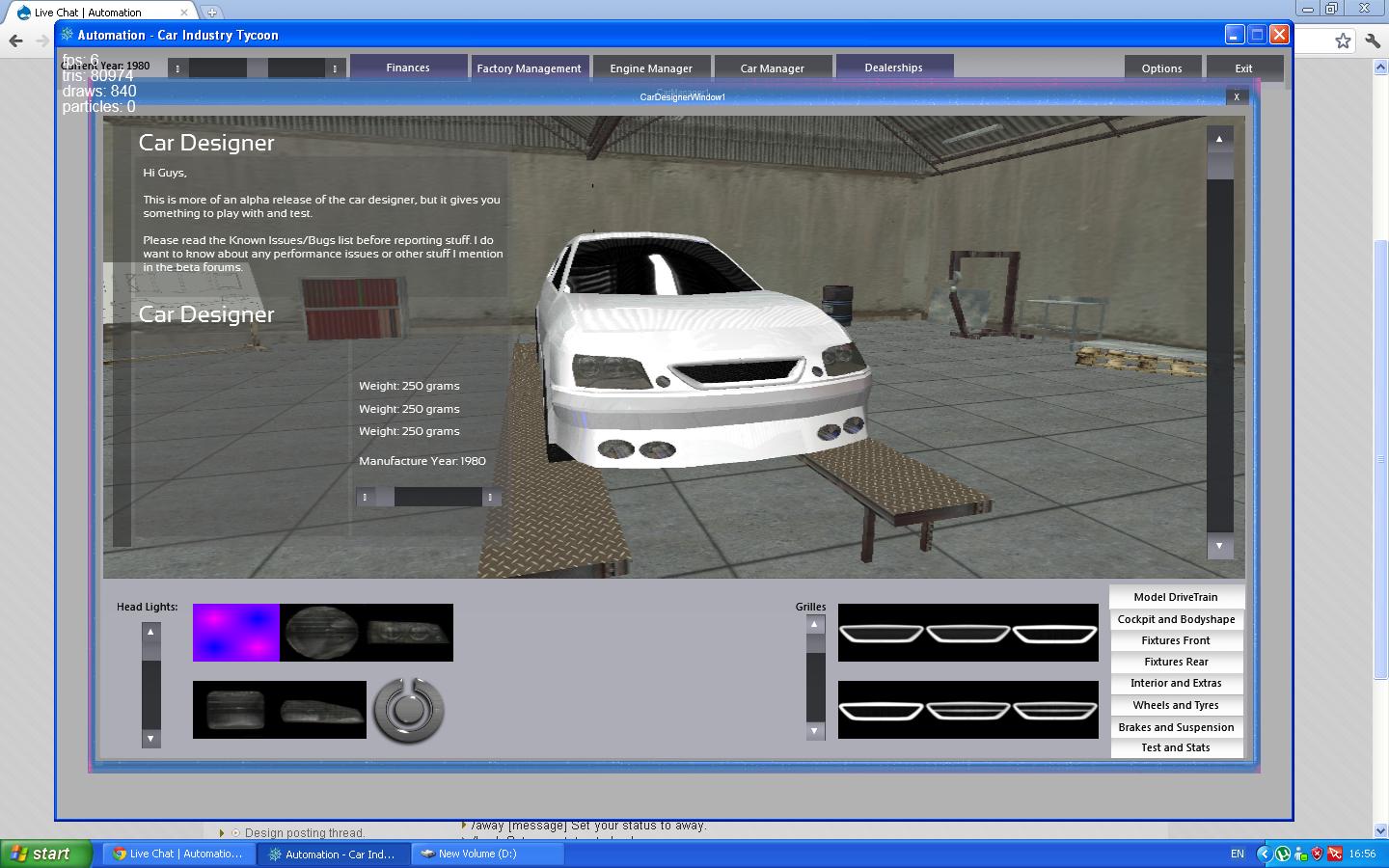The width and height of the screenshot is (1389, 868).
Task: Click the browser back arrow
Action: pyautogui.click(x=15, y=41)
